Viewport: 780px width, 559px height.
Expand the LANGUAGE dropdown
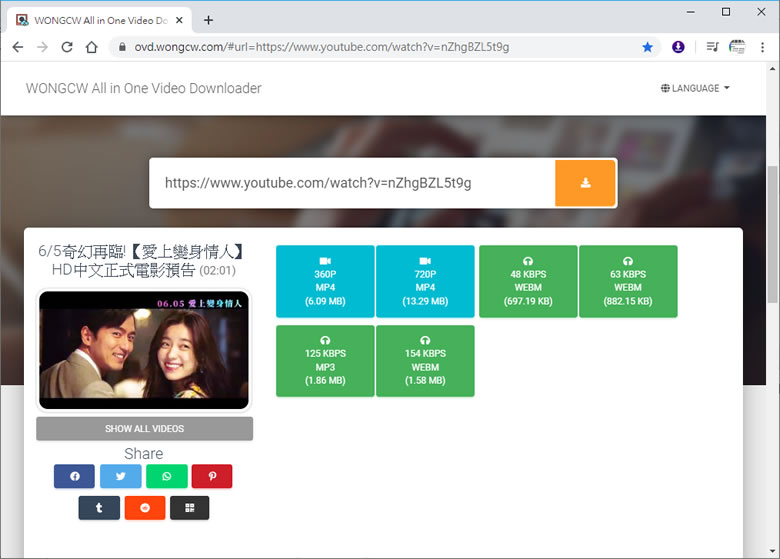tap(695, 88)
